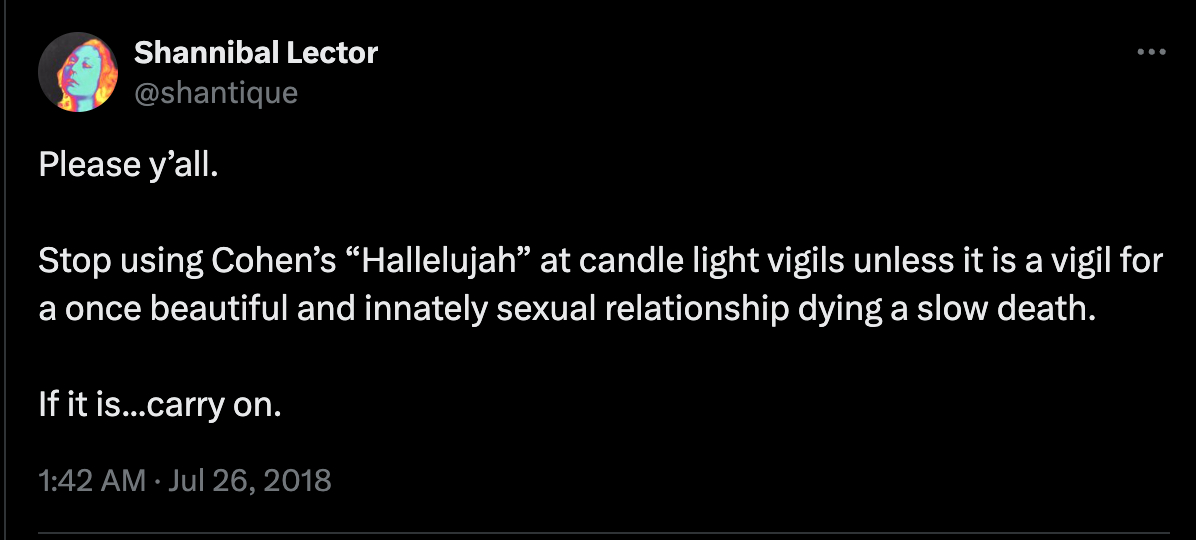Click the Jul 26, 2018 date
Image resolution: width=1196 pixels, height=540 pixels.
[250, 480]
